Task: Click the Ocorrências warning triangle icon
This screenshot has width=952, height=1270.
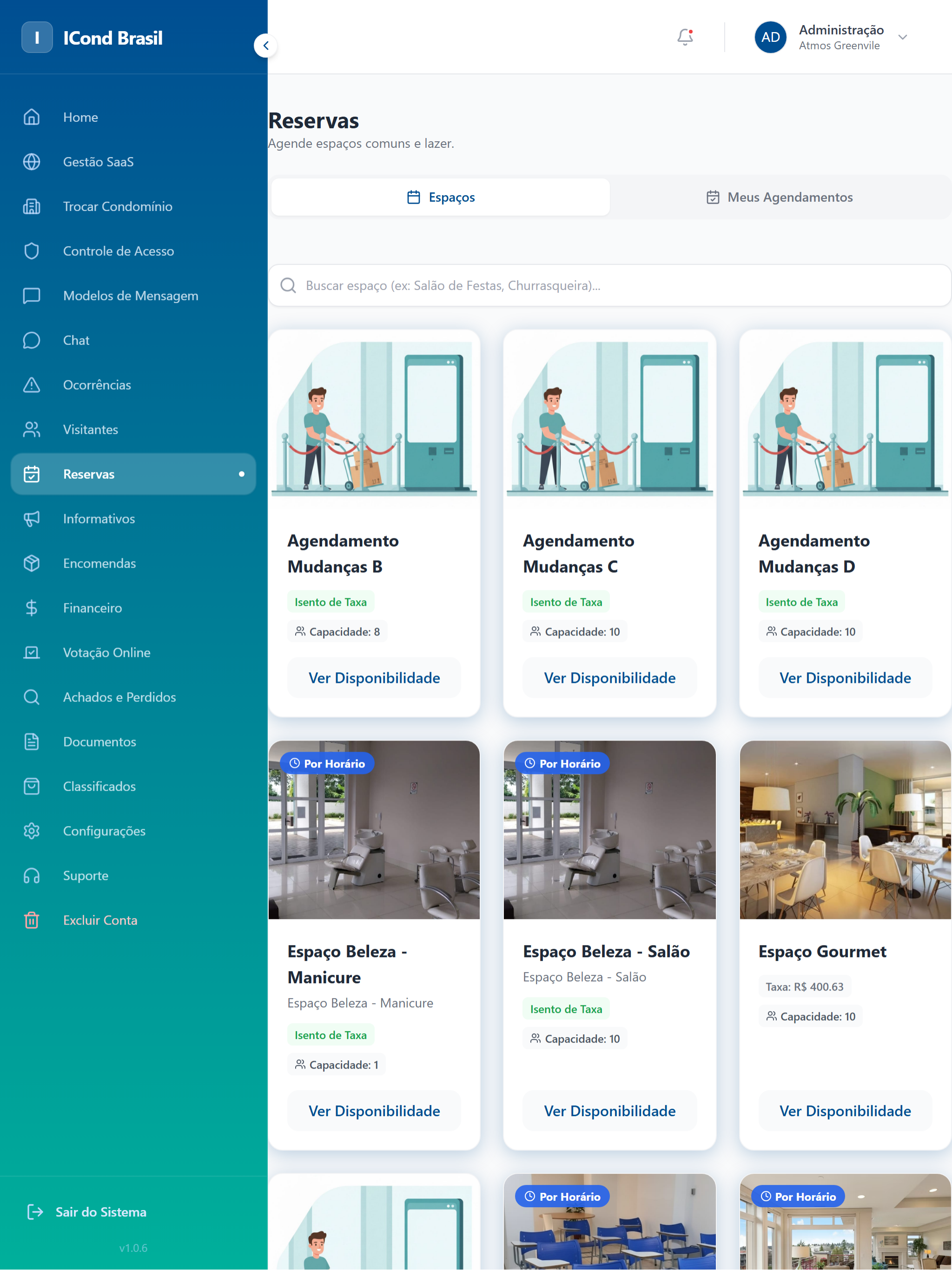Action: click(x=32, y=385)
